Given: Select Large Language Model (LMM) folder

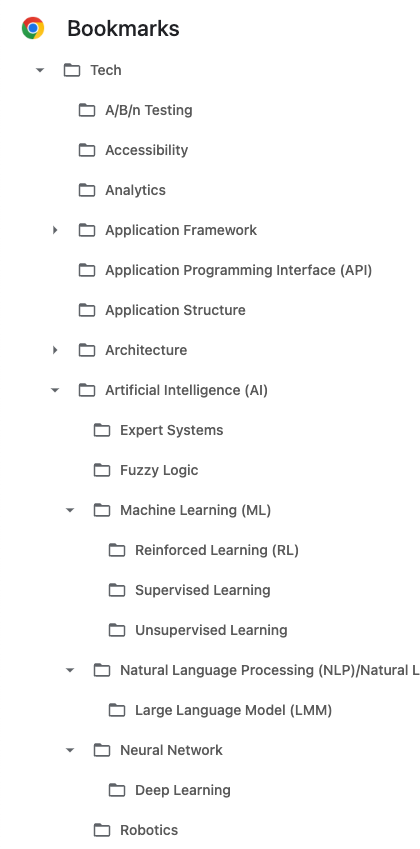Looking at the screenshot, I should [x=220, y=710].
